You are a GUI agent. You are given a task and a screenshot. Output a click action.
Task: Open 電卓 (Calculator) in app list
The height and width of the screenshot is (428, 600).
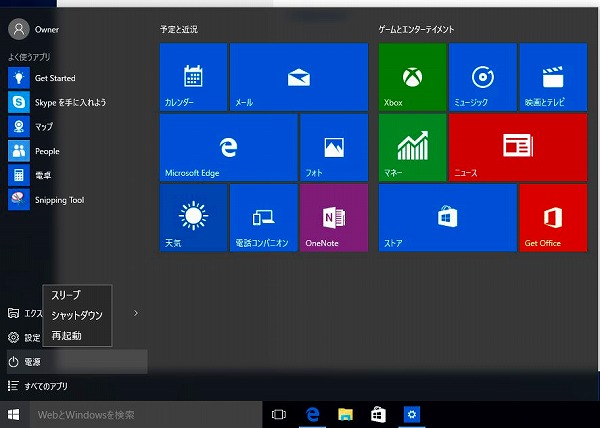click(x=77, y=176)
